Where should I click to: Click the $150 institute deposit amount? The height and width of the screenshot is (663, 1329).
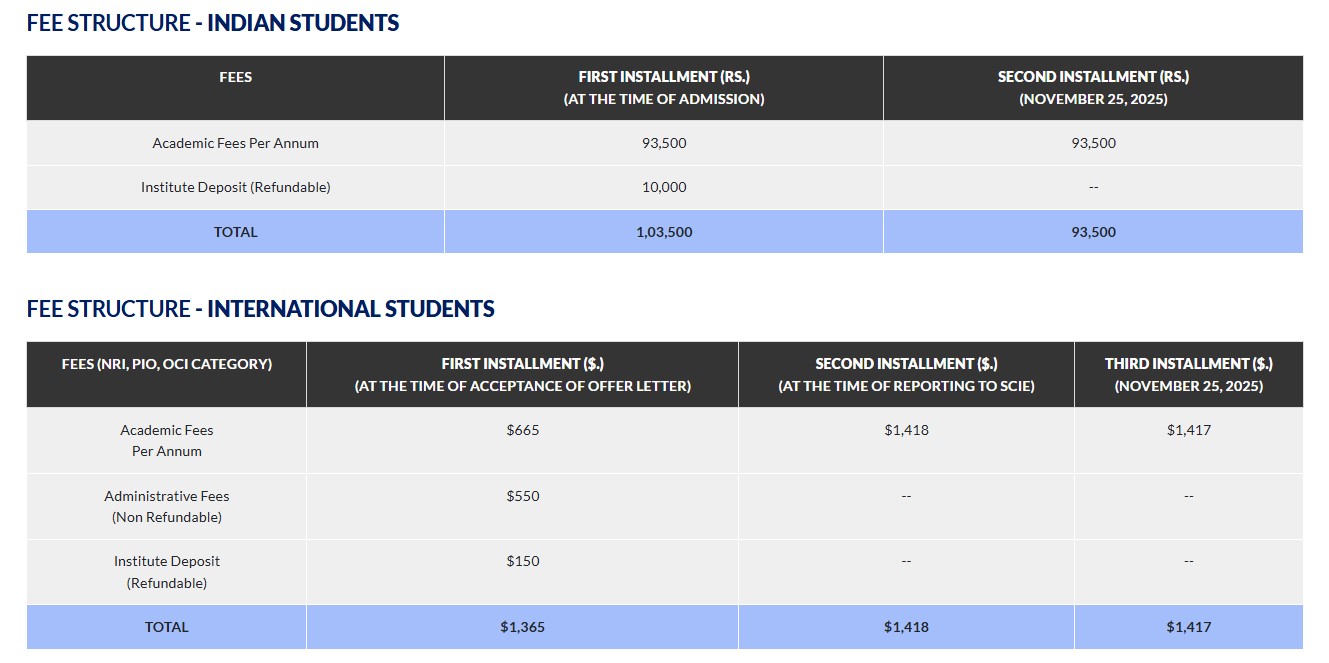coord(522,561)
